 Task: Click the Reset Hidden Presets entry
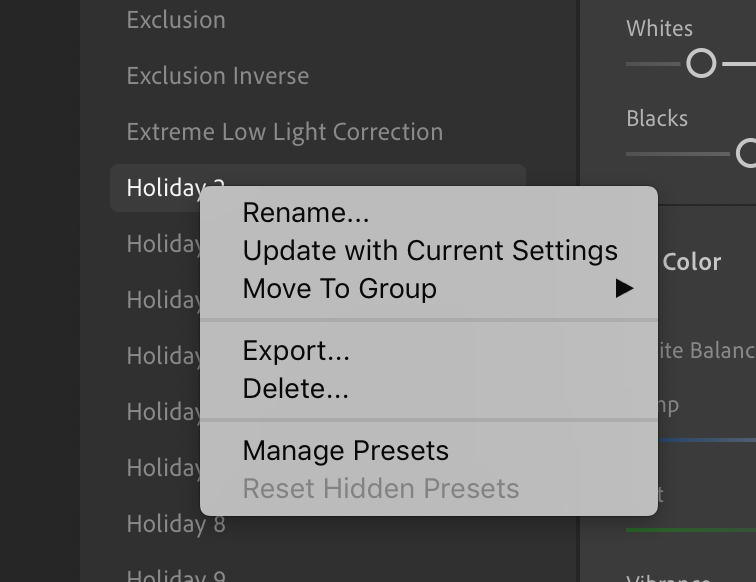coord(380,489)
